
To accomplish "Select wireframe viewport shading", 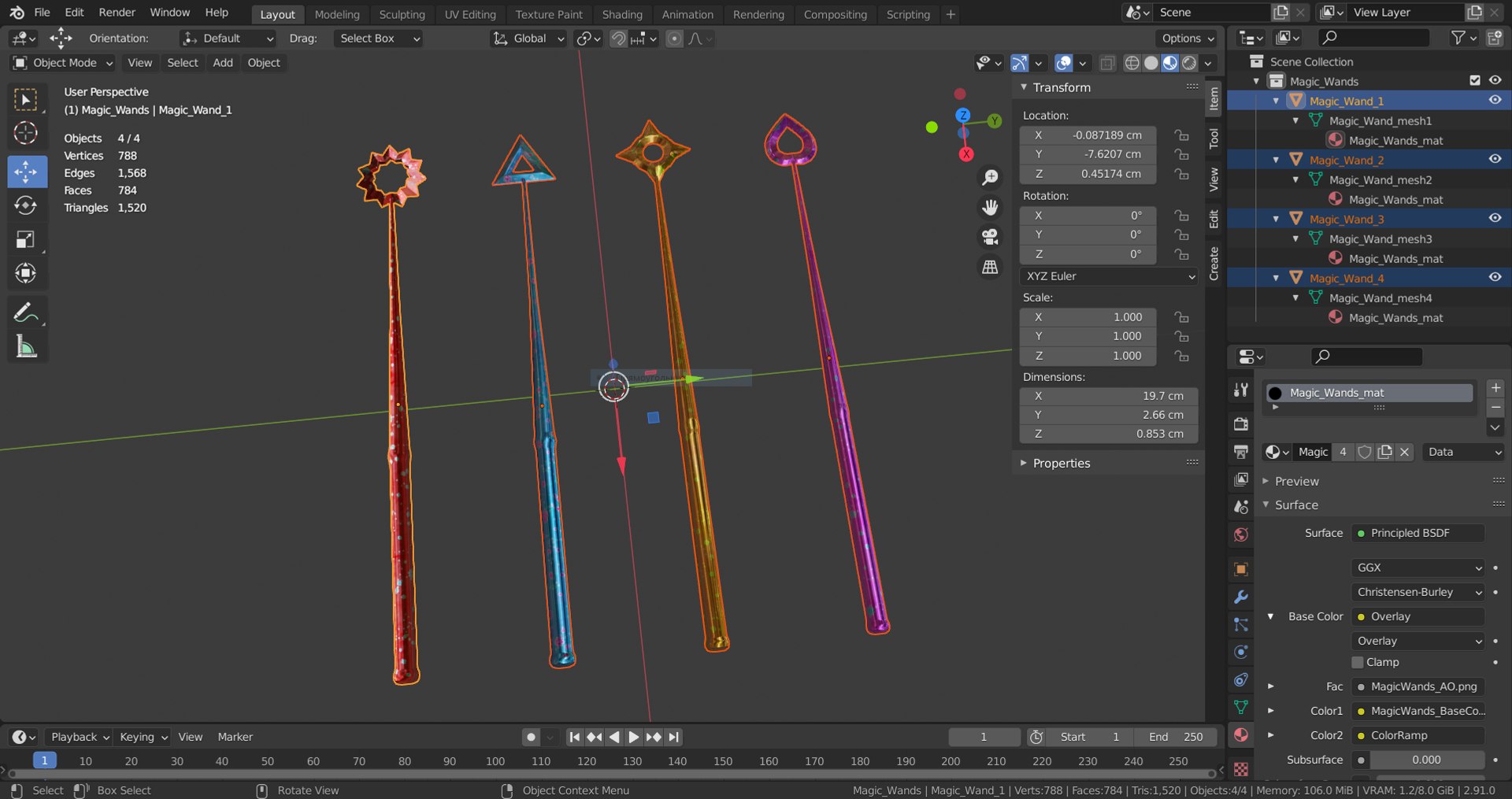I will point(1132,63).
